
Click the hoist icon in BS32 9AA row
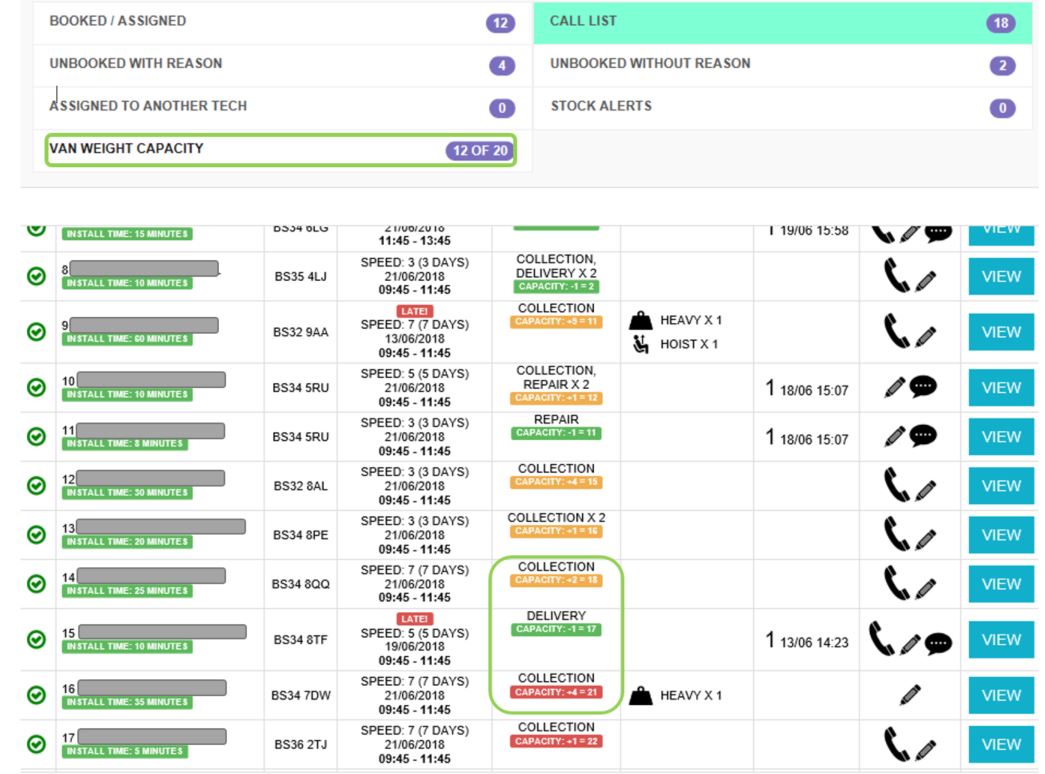click(640, 344)
